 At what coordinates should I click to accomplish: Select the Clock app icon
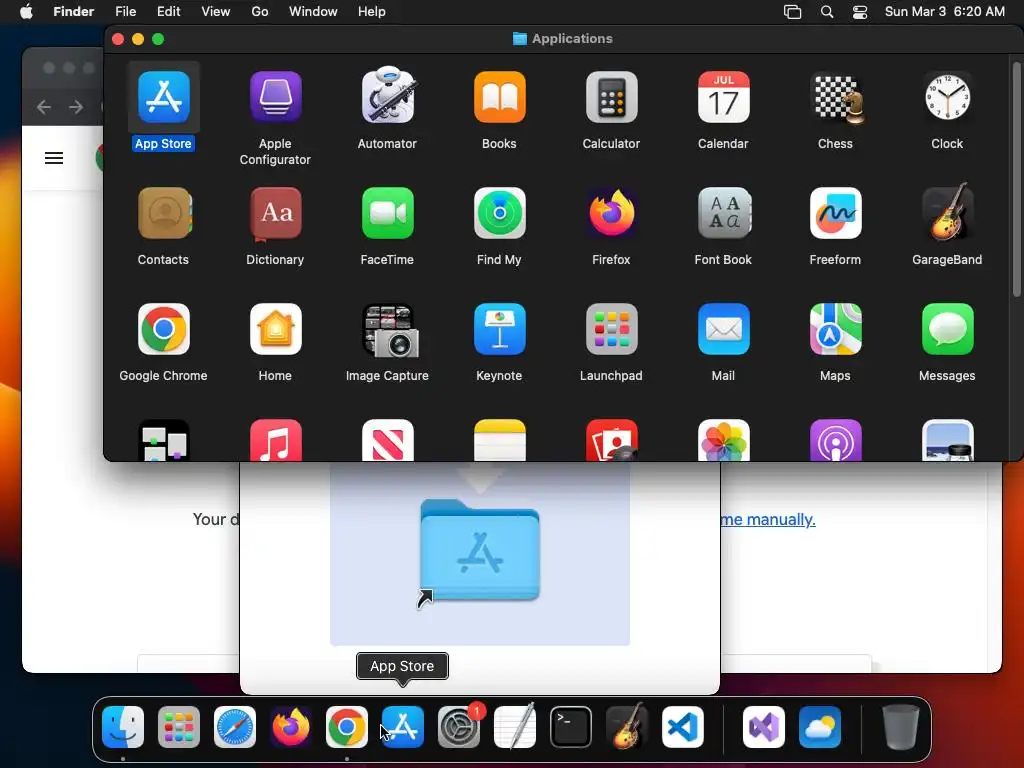(x=948, y=97)
